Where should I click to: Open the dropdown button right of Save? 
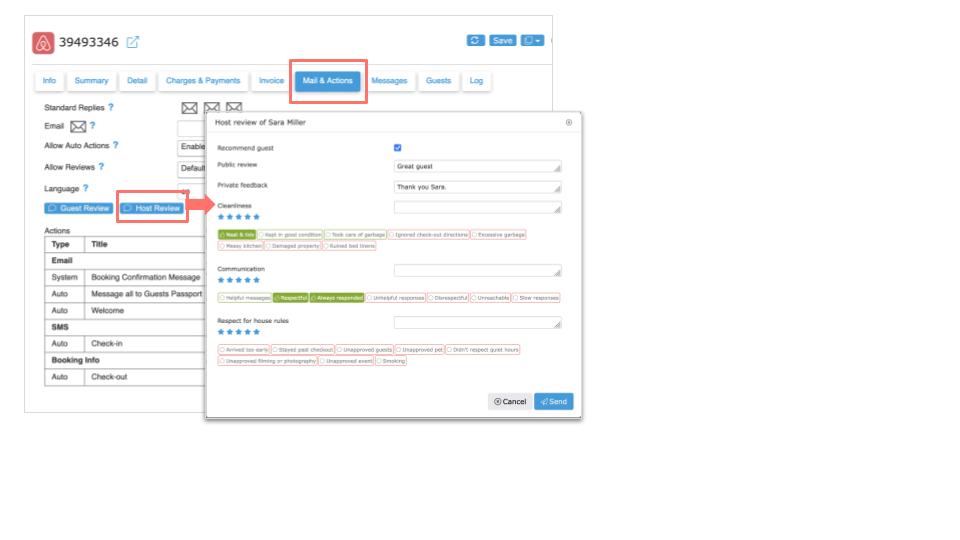click(x=532, y=40)
